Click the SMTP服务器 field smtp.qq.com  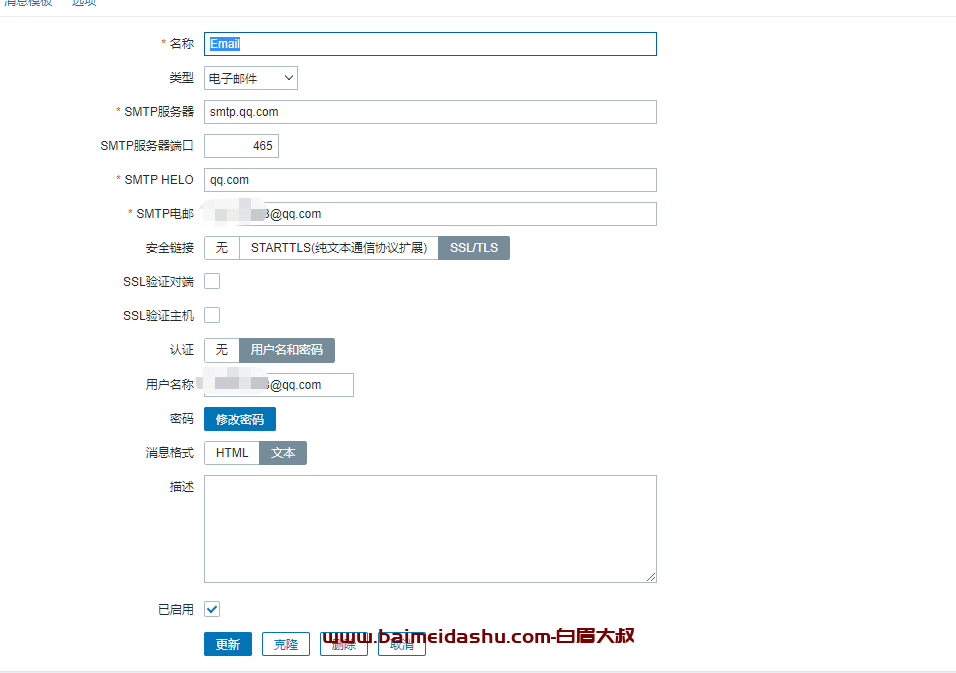click(430, 112)
